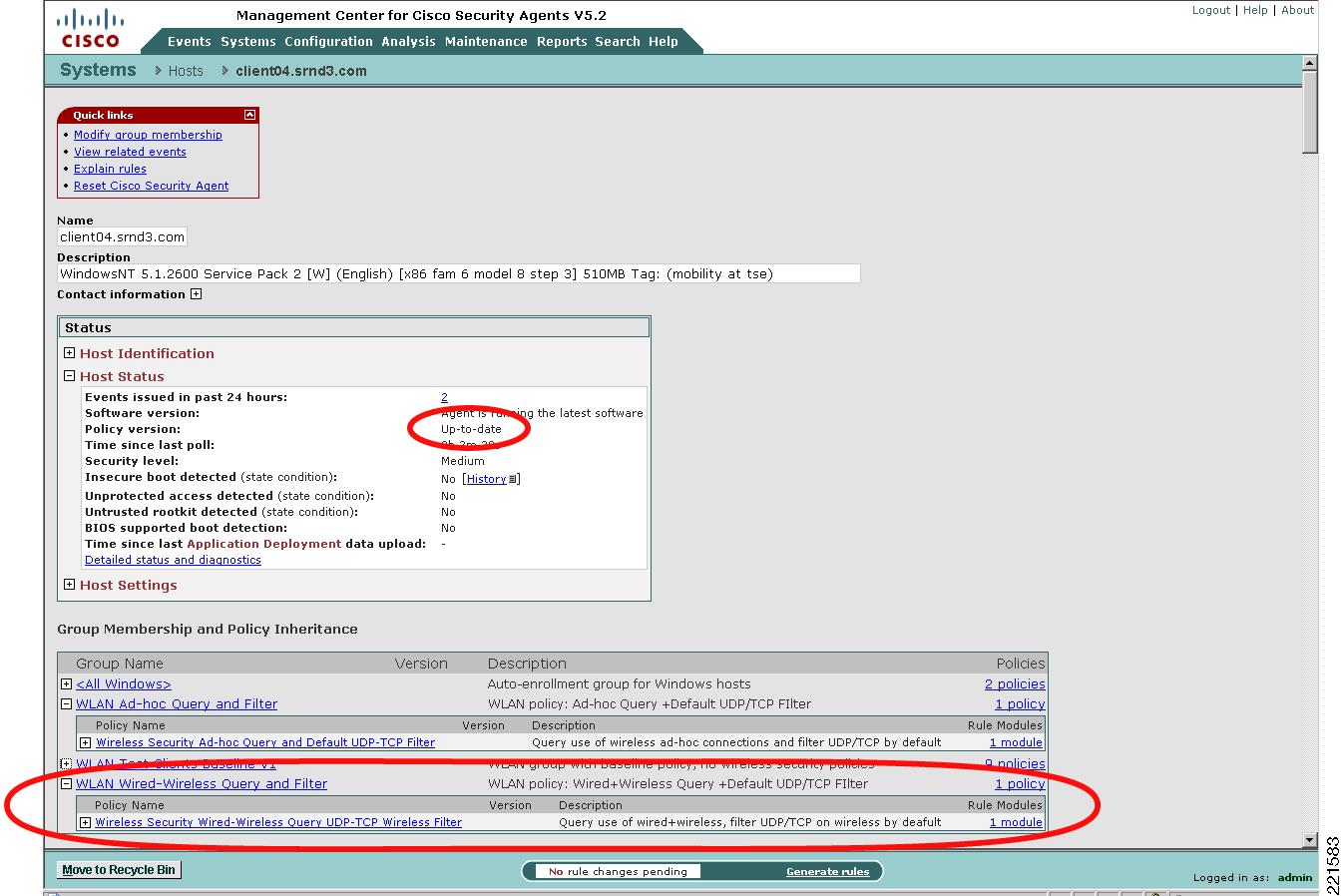This screenshot has width=1341, height=896.
Task: Click the top-right Help link
Action: tap(1255, 10)
